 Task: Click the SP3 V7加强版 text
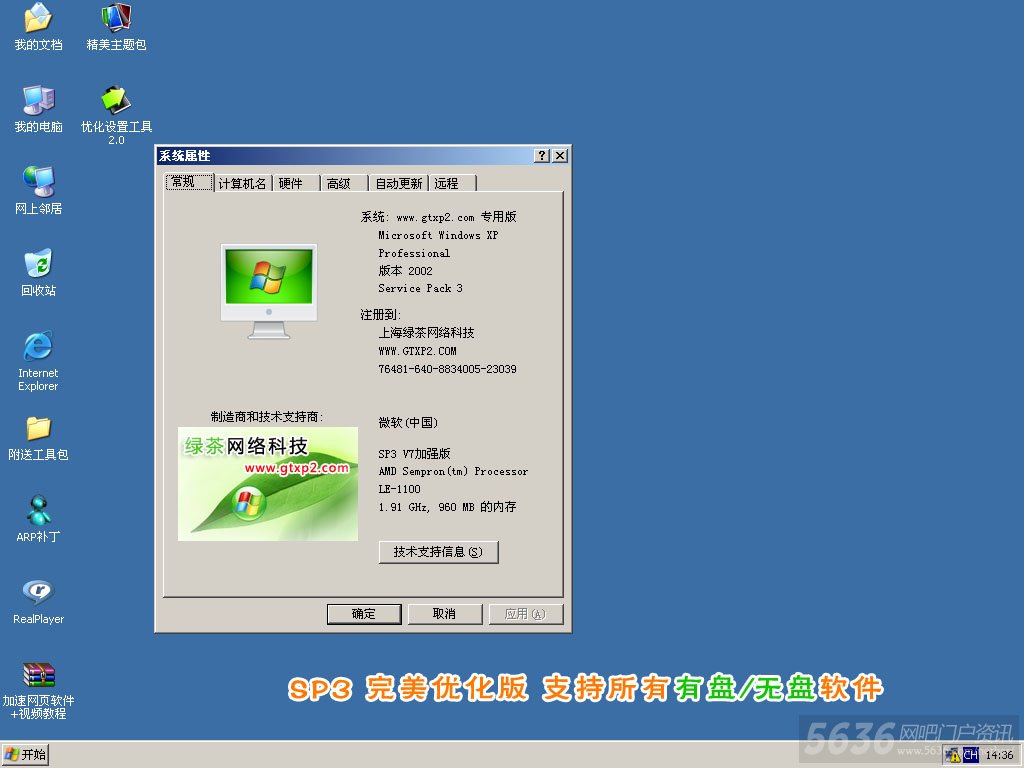415,453
